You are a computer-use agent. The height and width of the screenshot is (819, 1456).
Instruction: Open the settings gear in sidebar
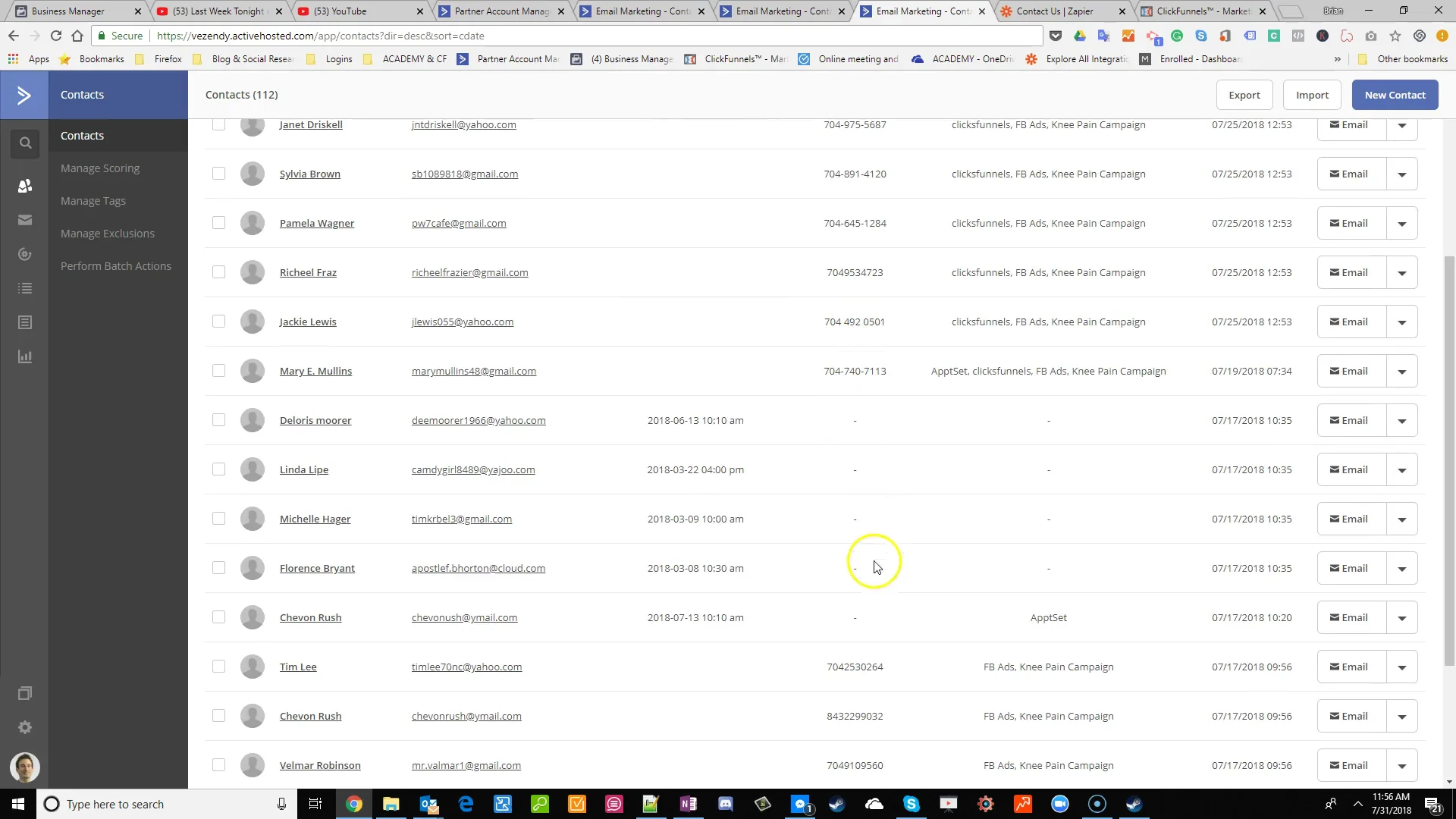25,727
